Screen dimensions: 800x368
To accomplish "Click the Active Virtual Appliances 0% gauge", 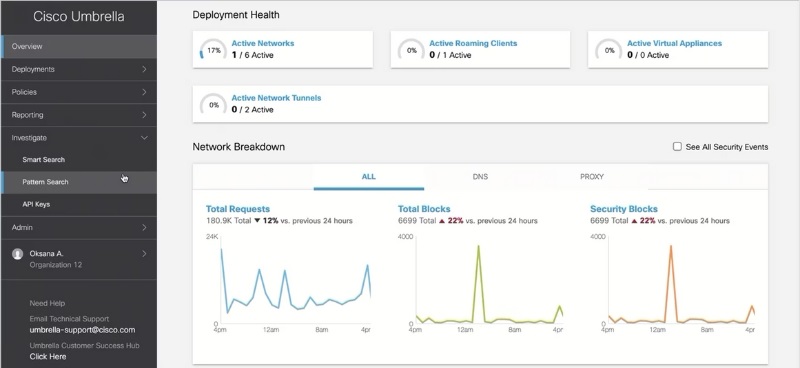I will point(609,51).
